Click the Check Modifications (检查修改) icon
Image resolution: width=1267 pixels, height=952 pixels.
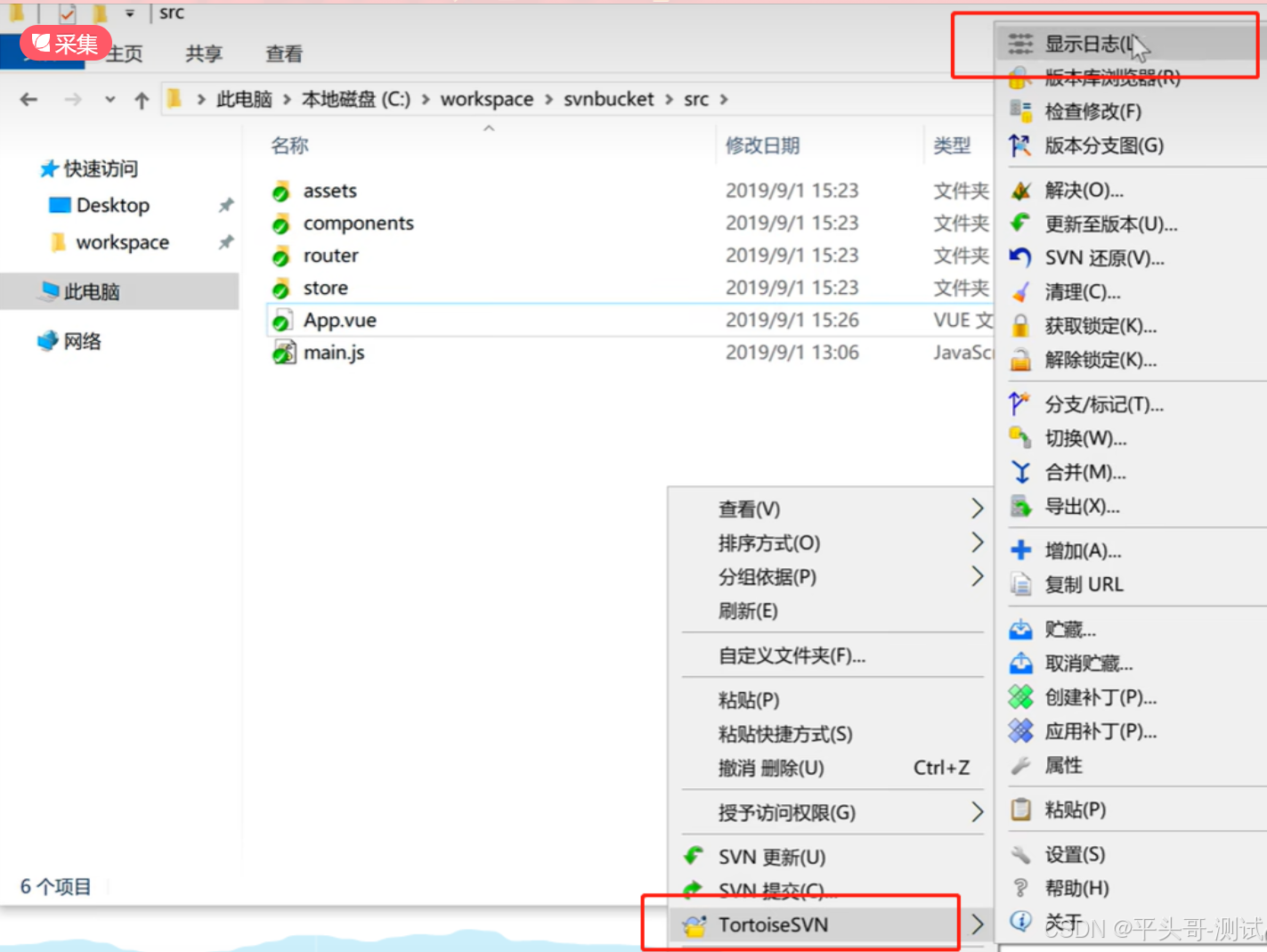[1020, 110]
